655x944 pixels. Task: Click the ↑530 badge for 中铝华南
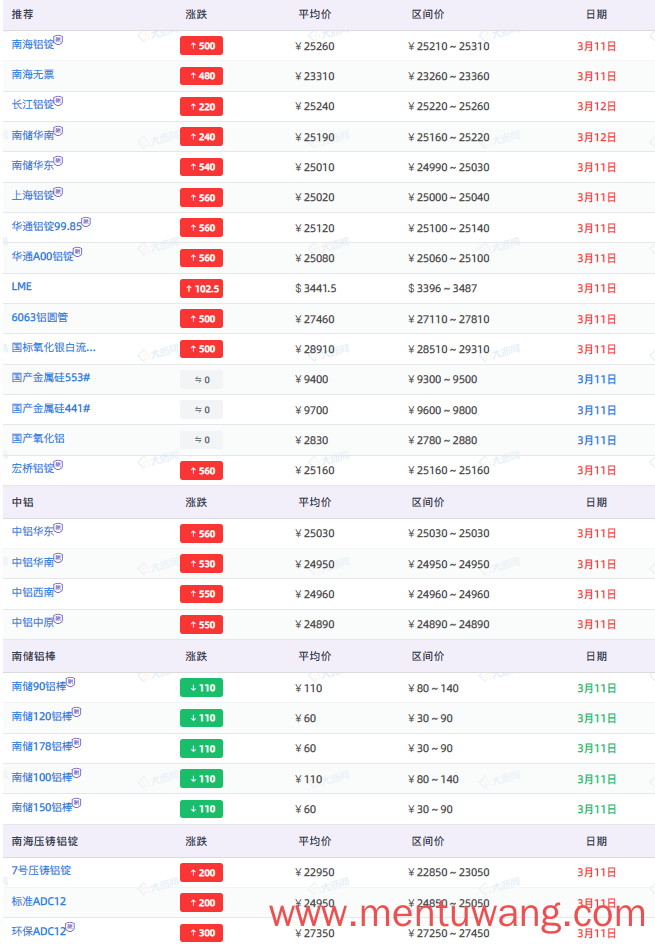point(202,564)
